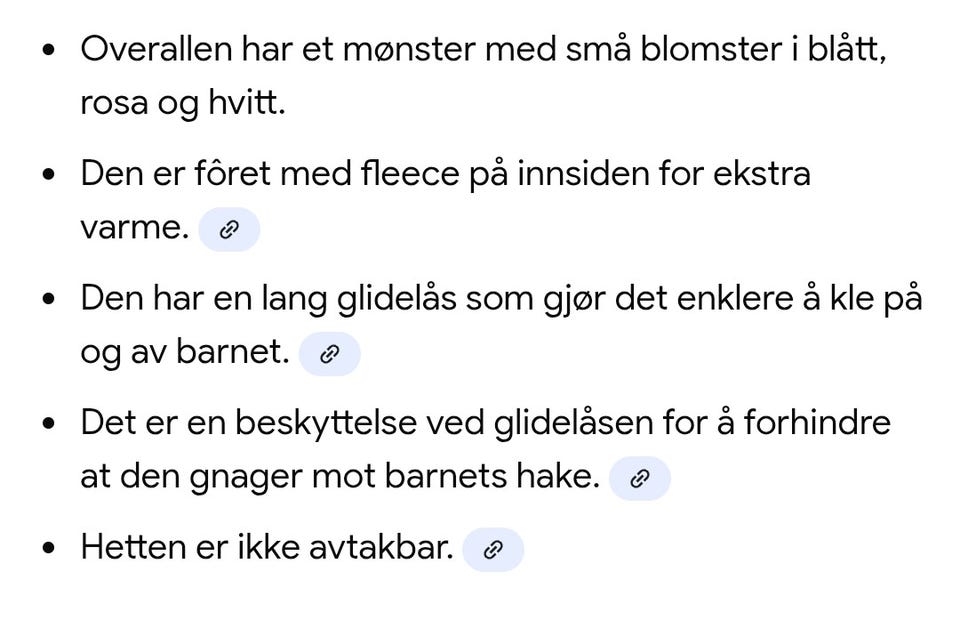Click the line 'Den har en lang glidelås'
Screen dimensions: 960x636
coord(500,299)
